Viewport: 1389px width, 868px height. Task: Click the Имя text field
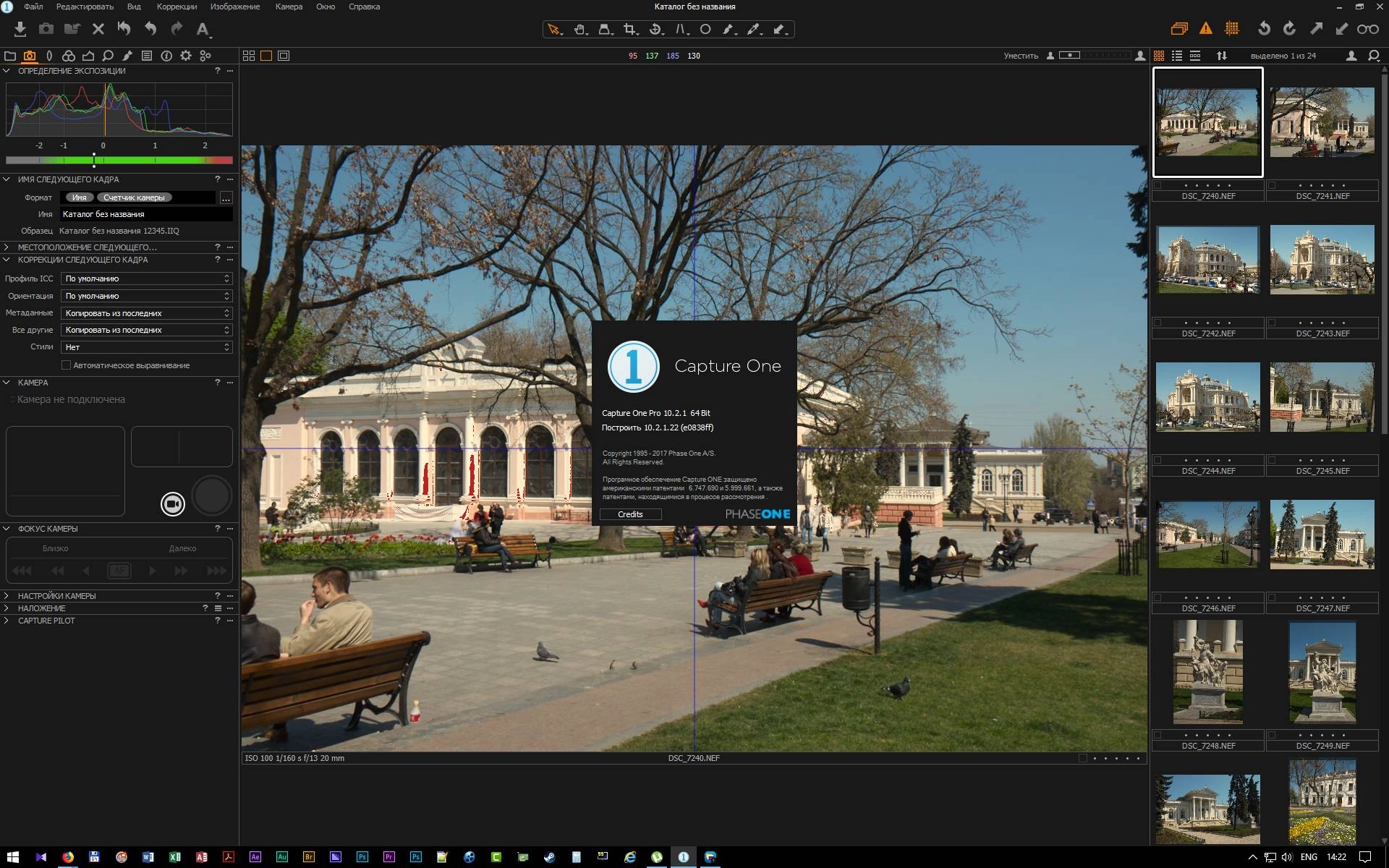147,214
